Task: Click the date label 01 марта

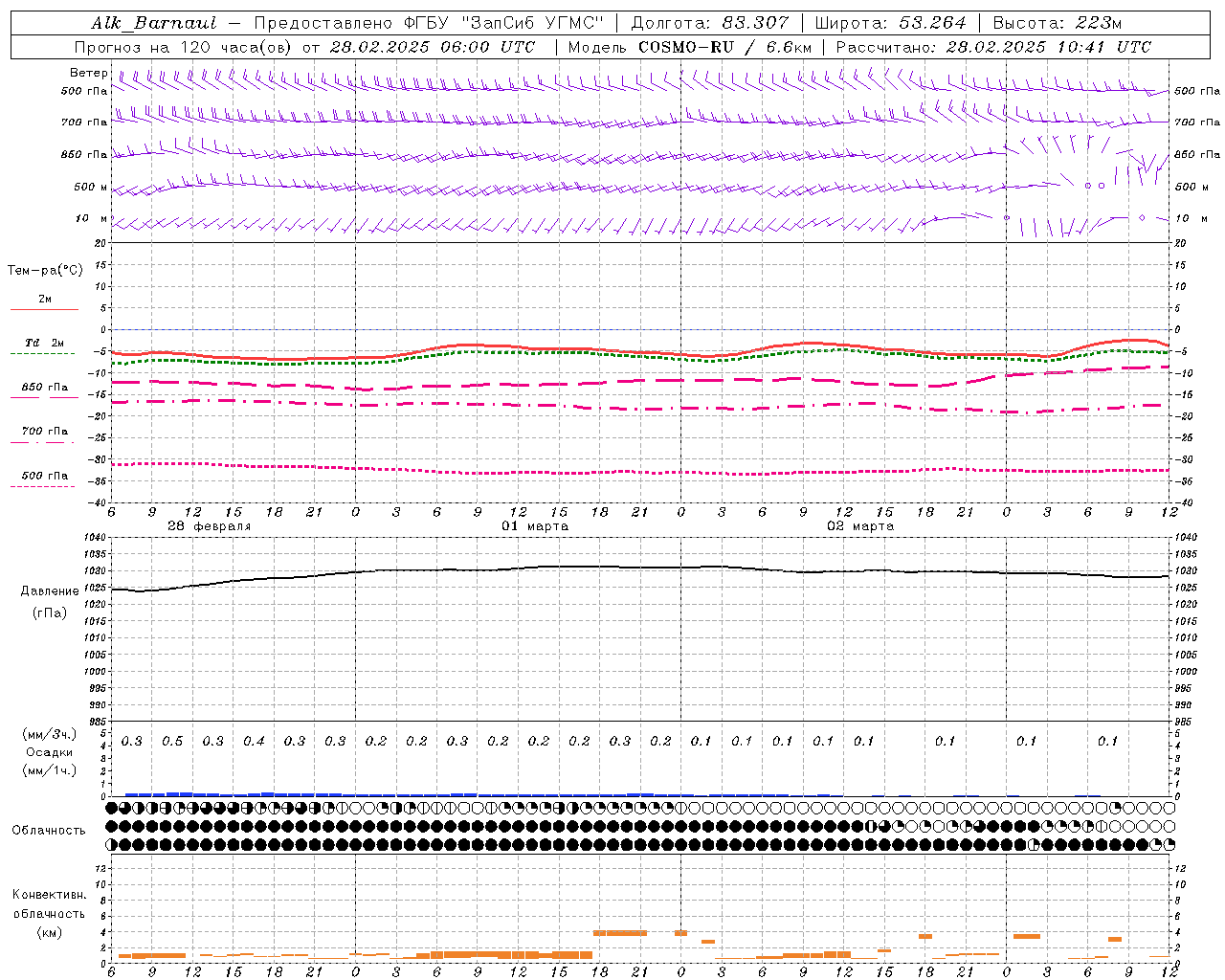Action: click(x=535, y=526)
